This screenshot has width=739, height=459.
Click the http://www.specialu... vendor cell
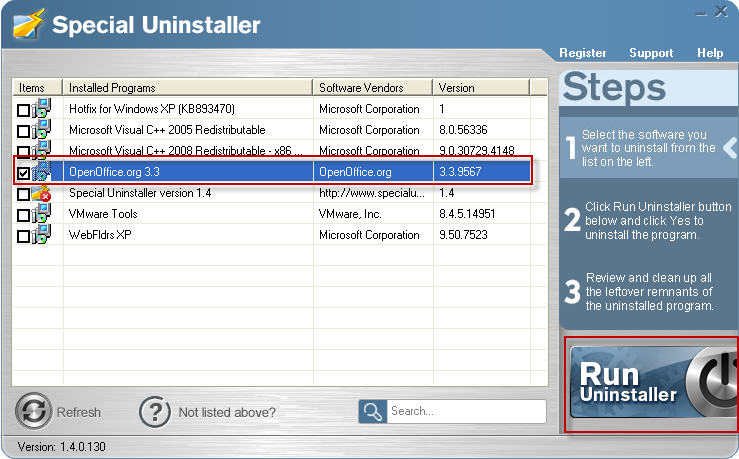372,193
